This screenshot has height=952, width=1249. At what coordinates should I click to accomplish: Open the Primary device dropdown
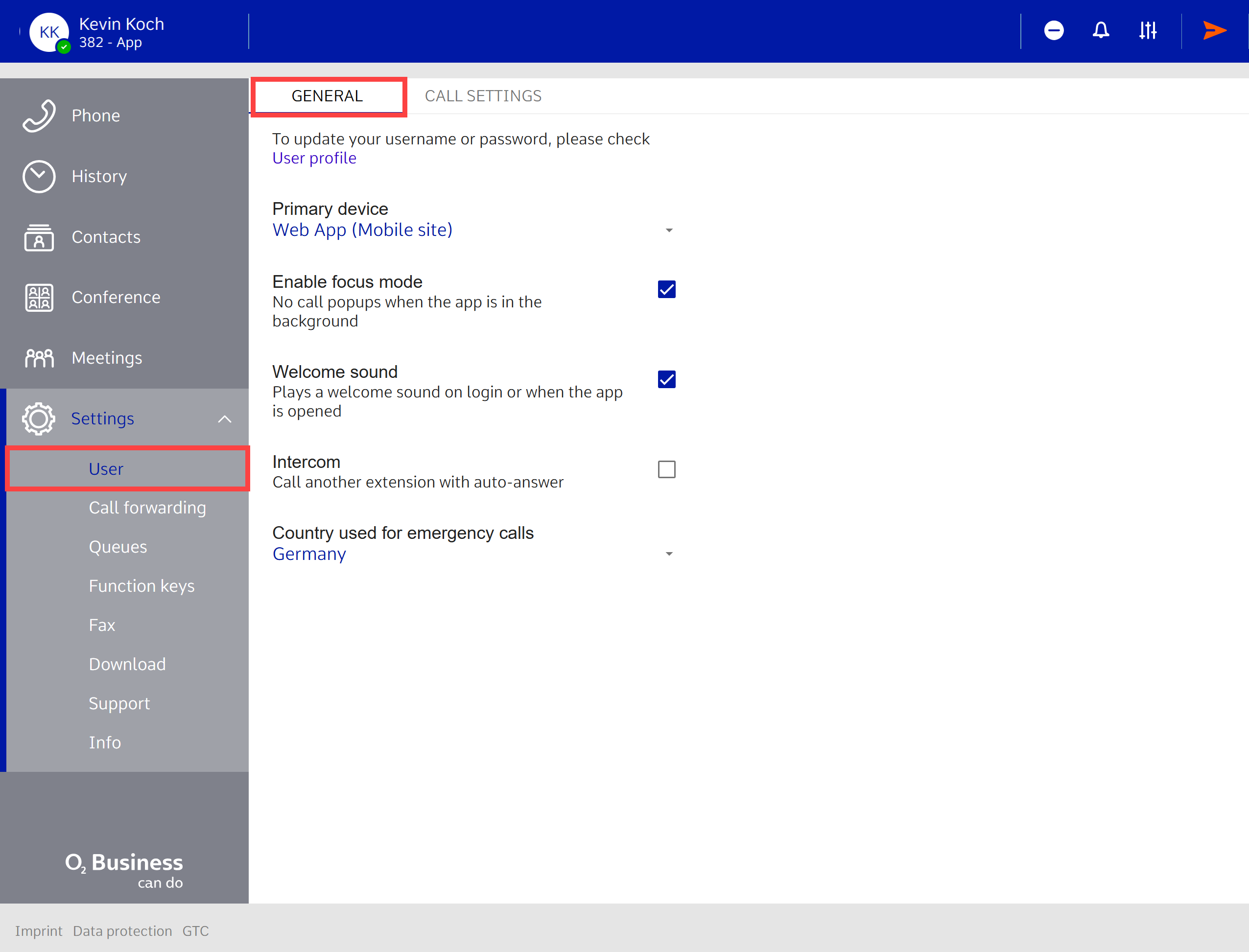pos(669,230)
